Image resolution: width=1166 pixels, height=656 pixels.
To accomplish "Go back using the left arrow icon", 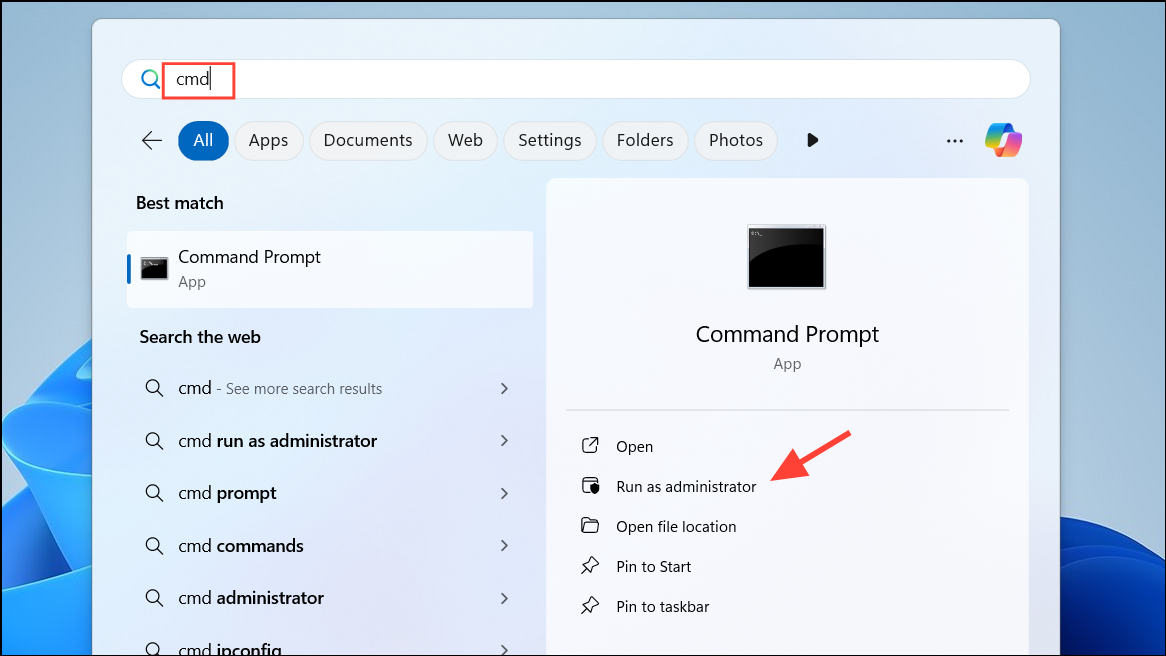I will tap(152, 140).
